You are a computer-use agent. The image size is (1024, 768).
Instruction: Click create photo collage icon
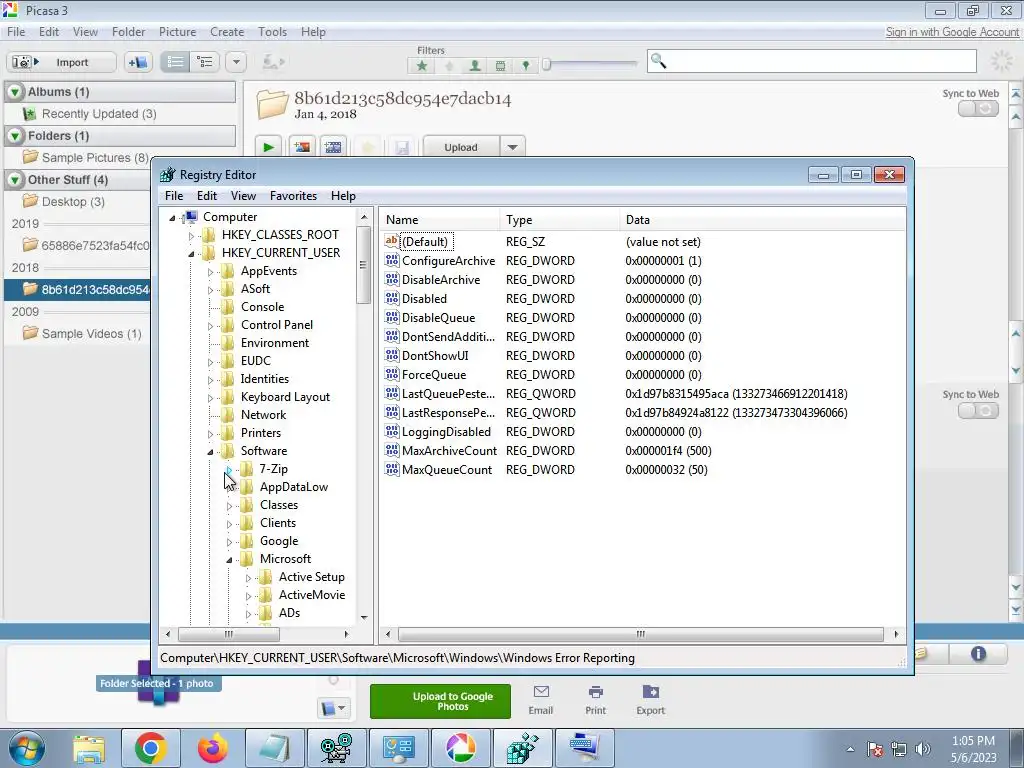(x=302, y=147)
